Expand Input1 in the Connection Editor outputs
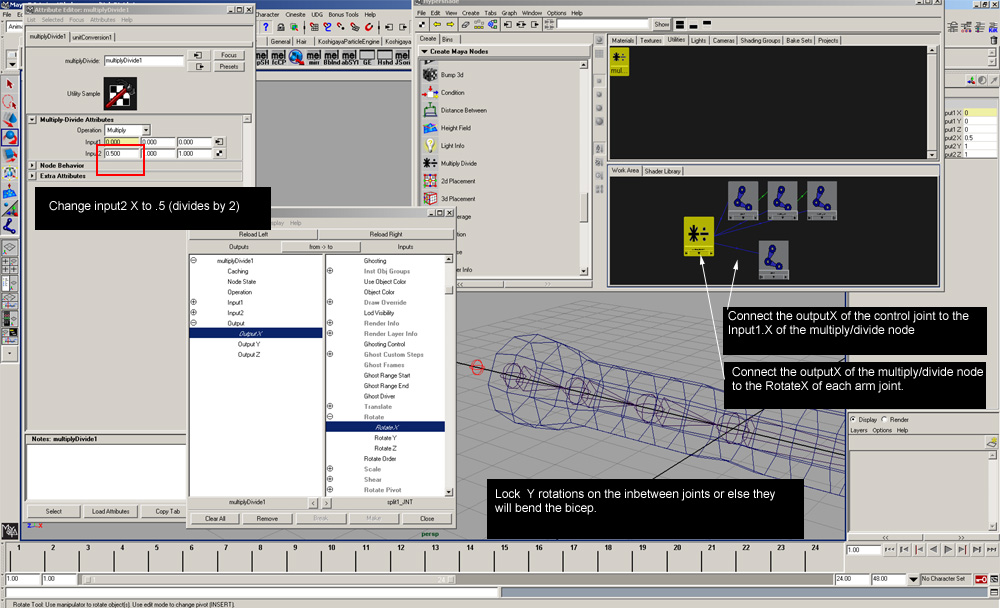This screenshot has height=608, width=1000. [193, 302]
